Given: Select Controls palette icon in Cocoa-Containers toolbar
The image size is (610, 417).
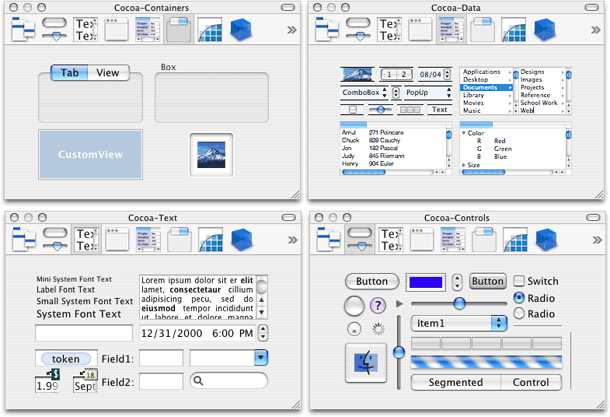Looking at the screenshot, I should click(54, 29).
